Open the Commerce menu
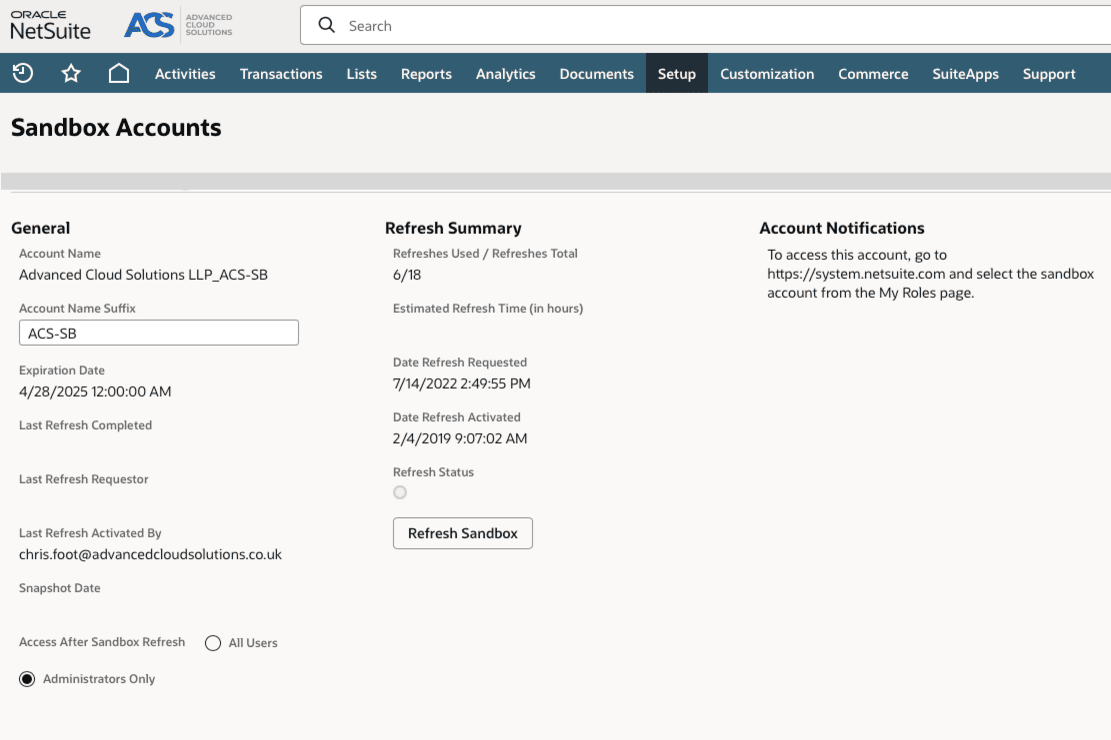The width and height of the screenshot is (1111, 740). pos(873,74)
